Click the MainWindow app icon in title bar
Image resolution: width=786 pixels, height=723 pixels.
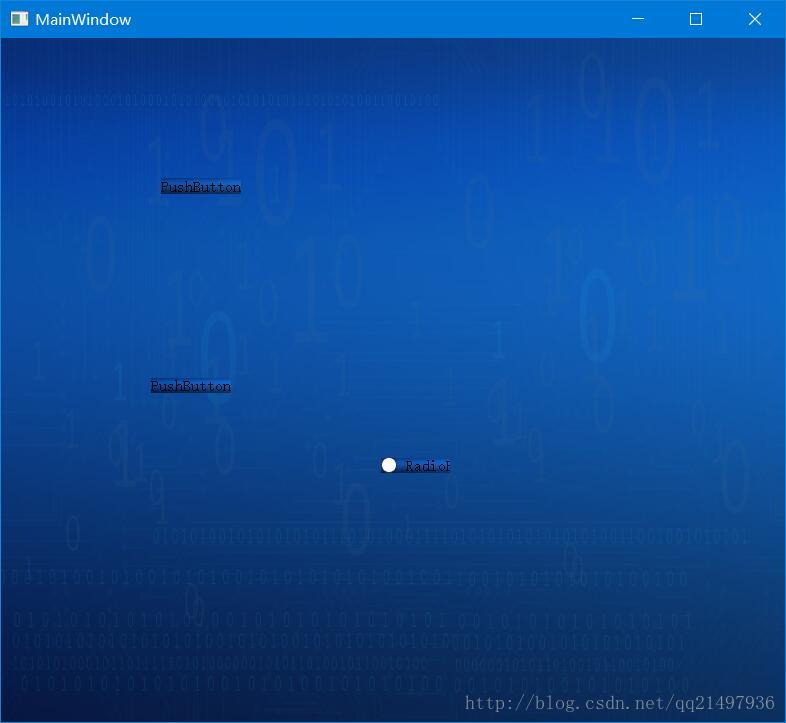click(x=20, y=19)
